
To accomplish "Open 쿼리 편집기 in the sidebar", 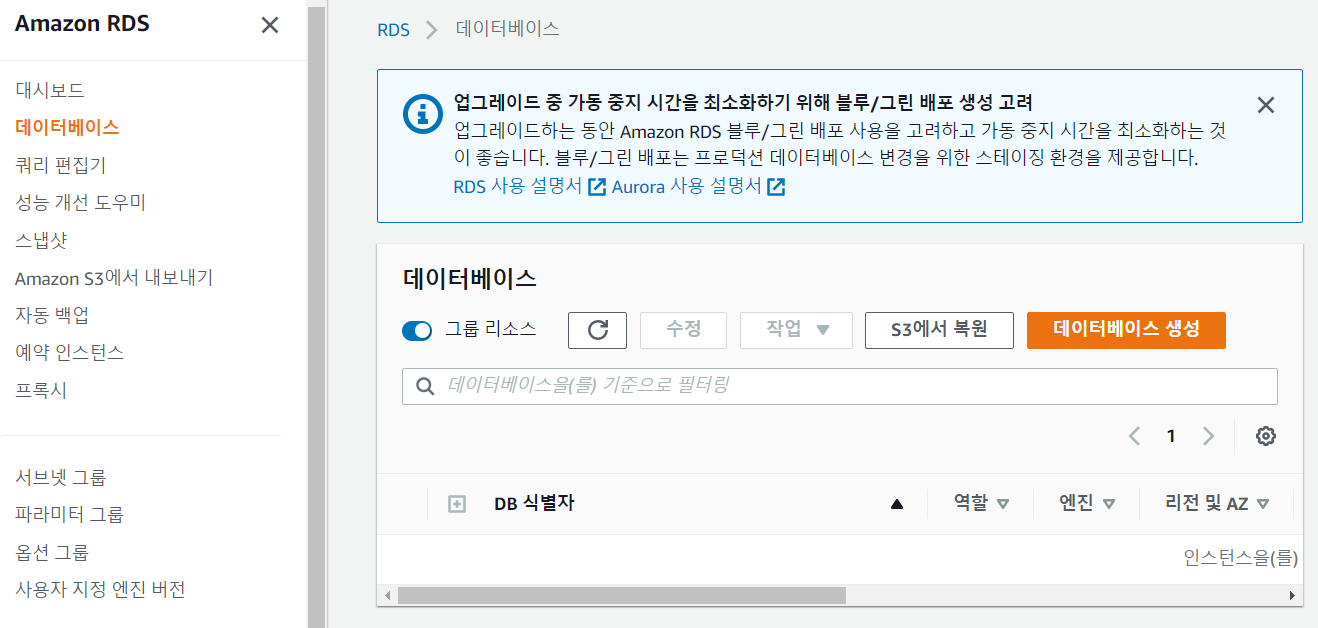I will pos(60,165).
